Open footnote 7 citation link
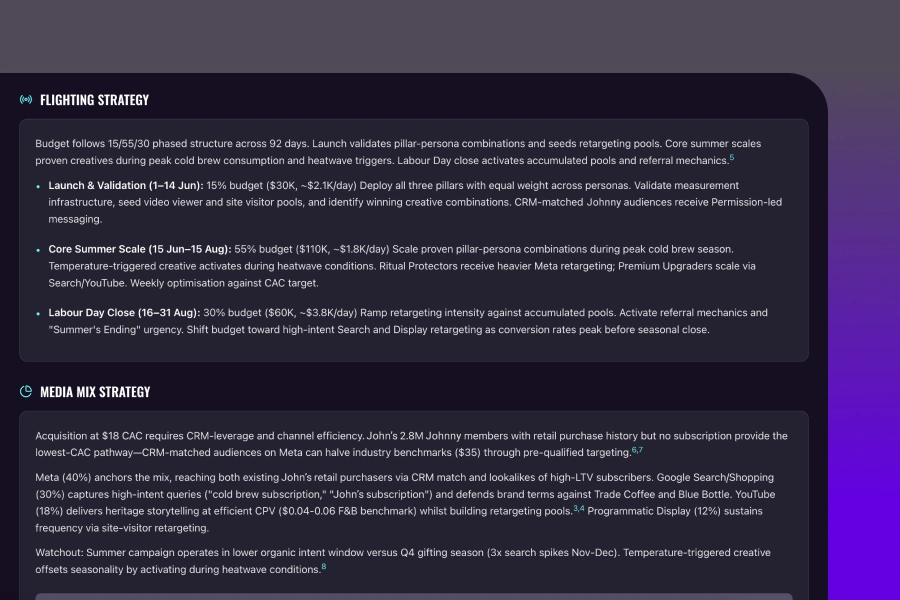This screenshot has width=900, height=600. [640, 450]
